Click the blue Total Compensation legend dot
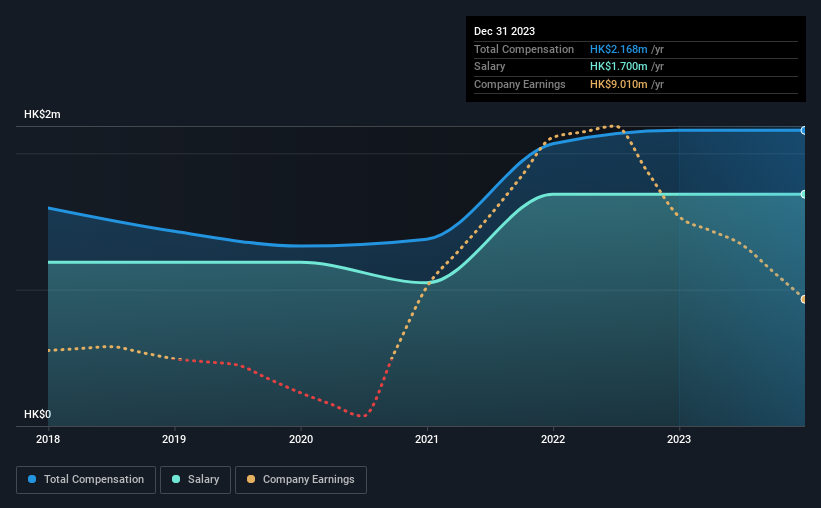 pos(32,479)
